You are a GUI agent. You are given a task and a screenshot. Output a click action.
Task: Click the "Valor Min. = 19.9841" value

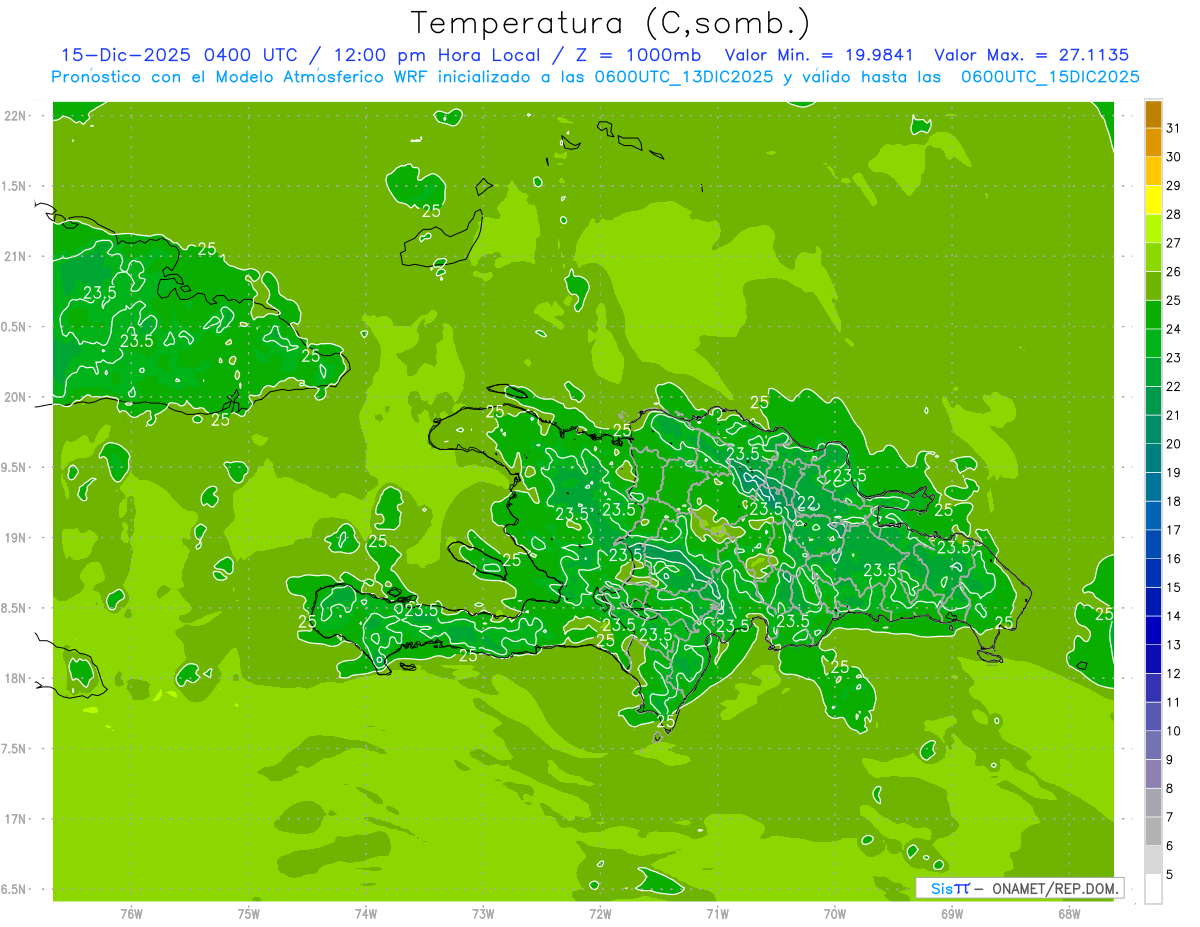[818, 55]
